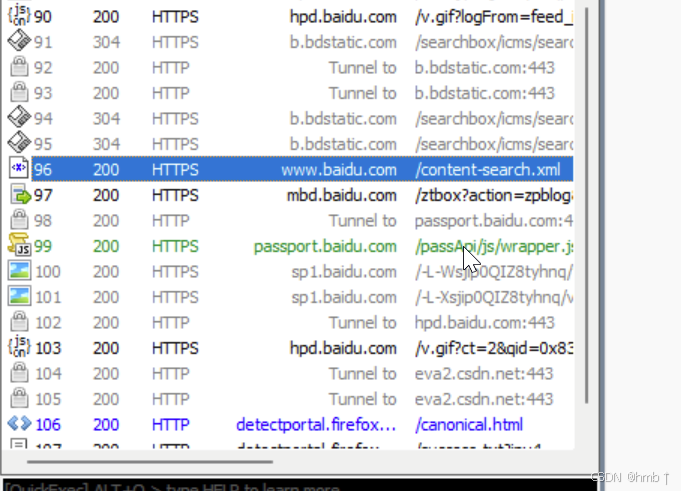The image size is (681, 491).
Task: Select b.bdstatic.com:443 tunnel URL in row 92
Action: pyautogui.click(x=485, y=68)
